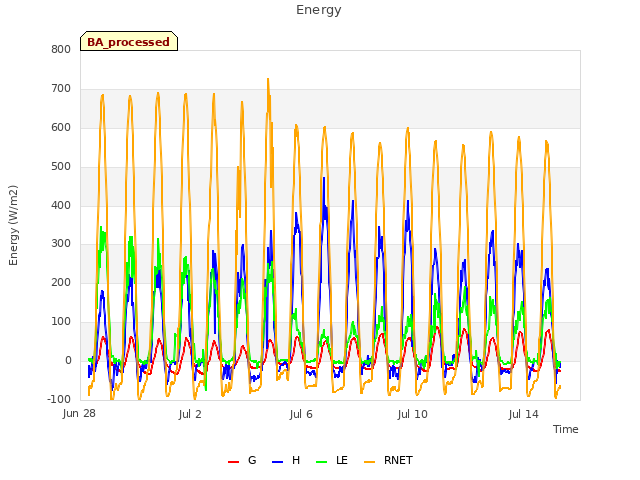Viewport: 640px width, 480px height.
Task: Click the Energy chart title
Action: [319, 10]
